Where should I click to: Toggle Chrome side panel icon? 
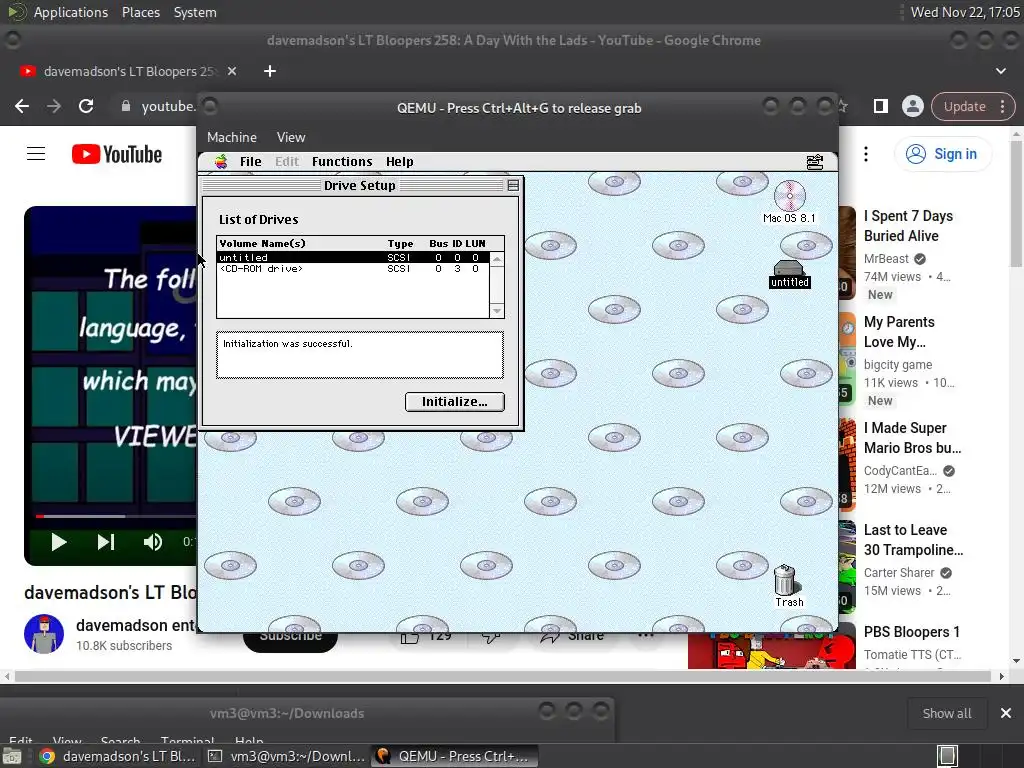(x=880, y=106)
